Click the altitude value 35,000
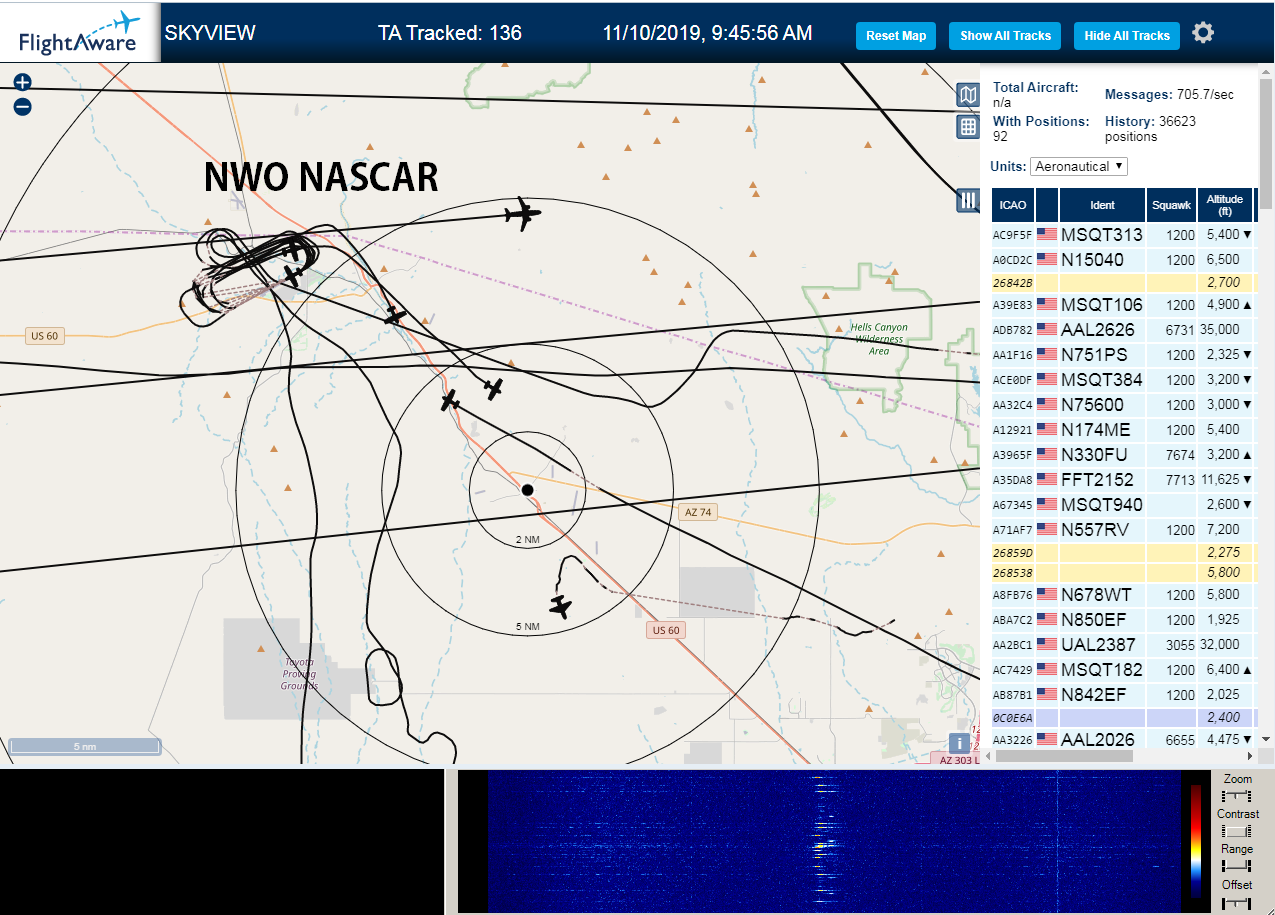The width and height of the screenshot is (1275, 915). tap(1222, 329)
